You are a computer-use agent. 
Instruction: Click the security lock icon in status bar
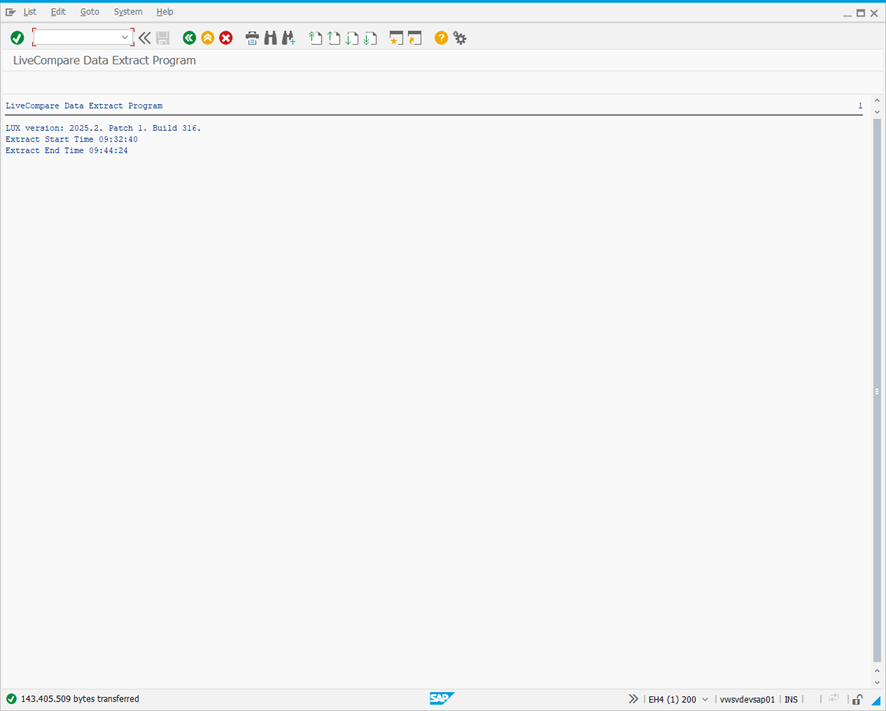point(856,699)
